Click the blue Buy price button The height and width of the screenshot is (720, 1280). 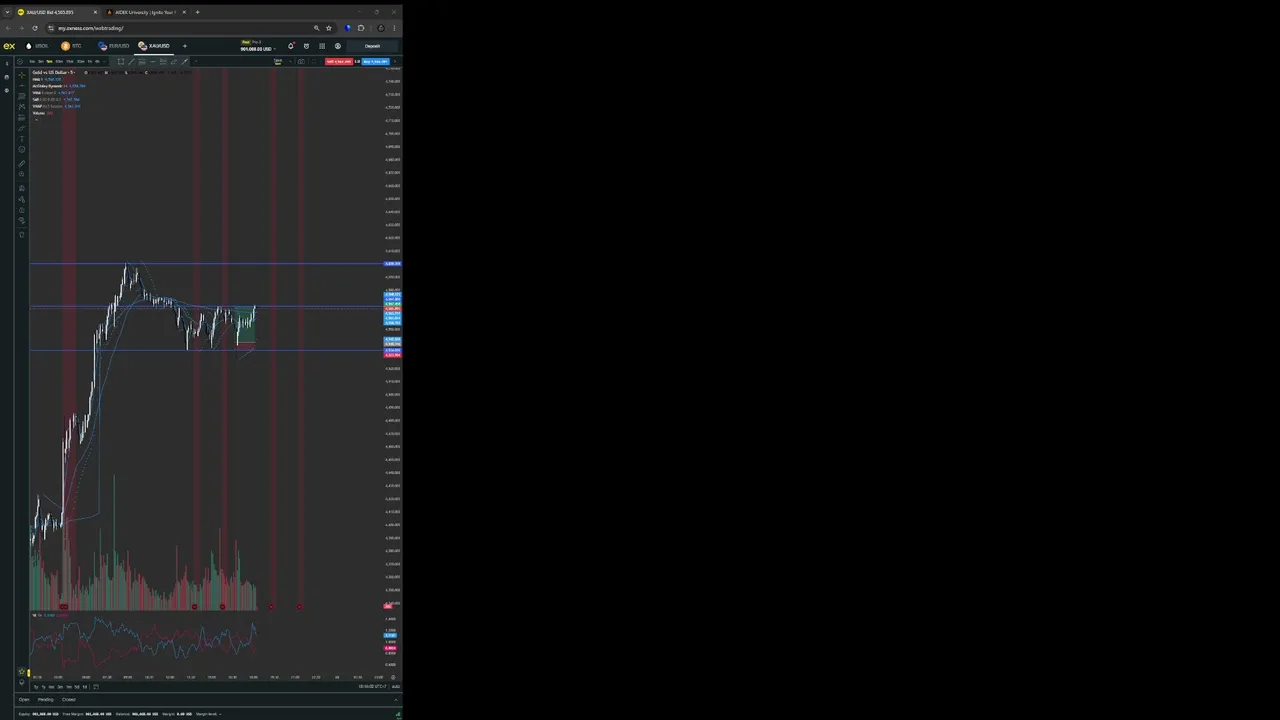[375, 62]
